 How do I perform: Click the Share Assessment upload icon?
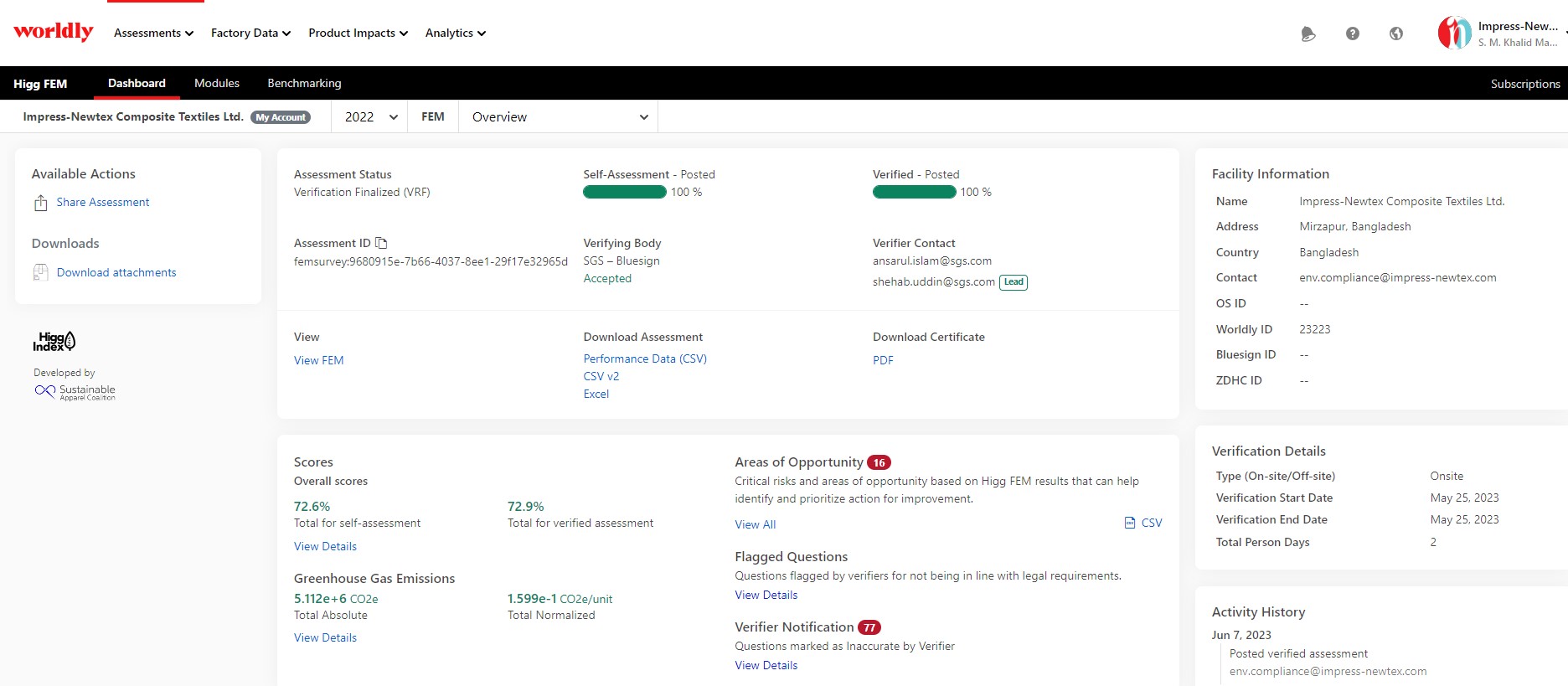(40, 203)
